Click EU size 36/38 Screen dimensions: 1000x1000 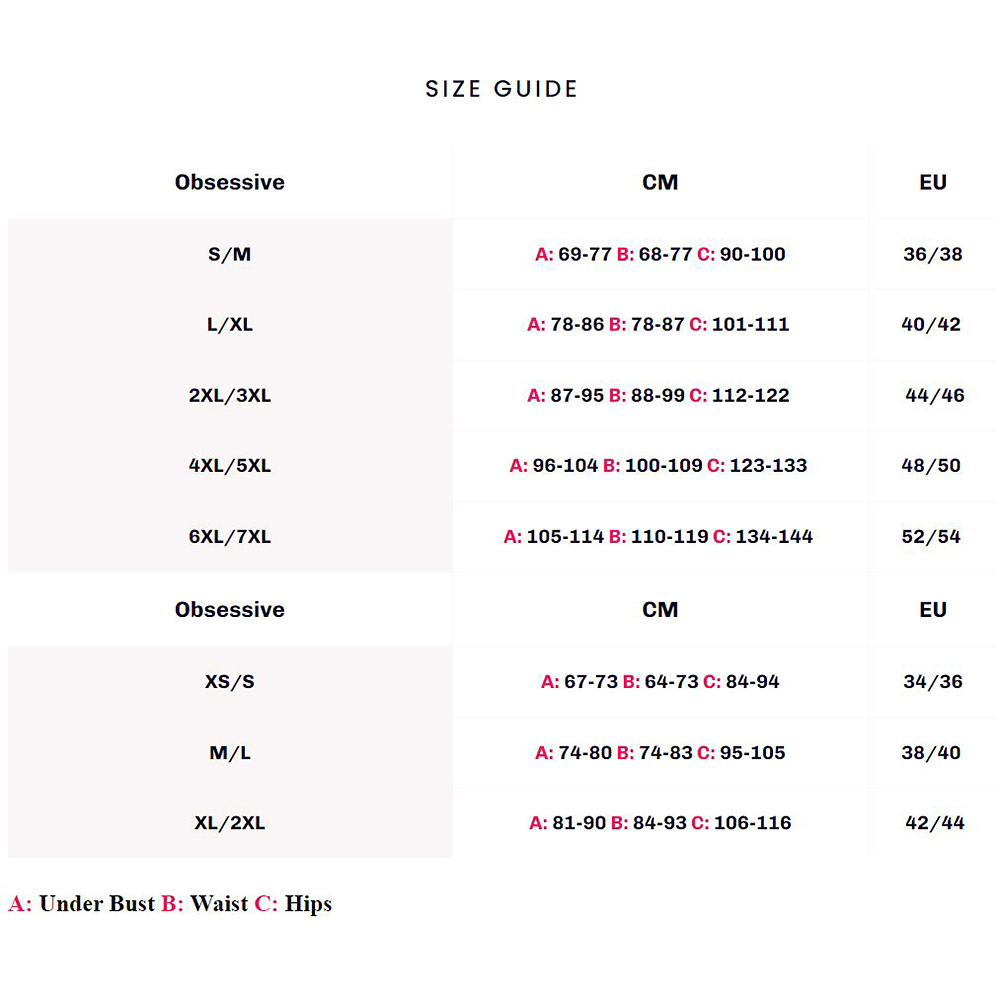coord(932,254)
